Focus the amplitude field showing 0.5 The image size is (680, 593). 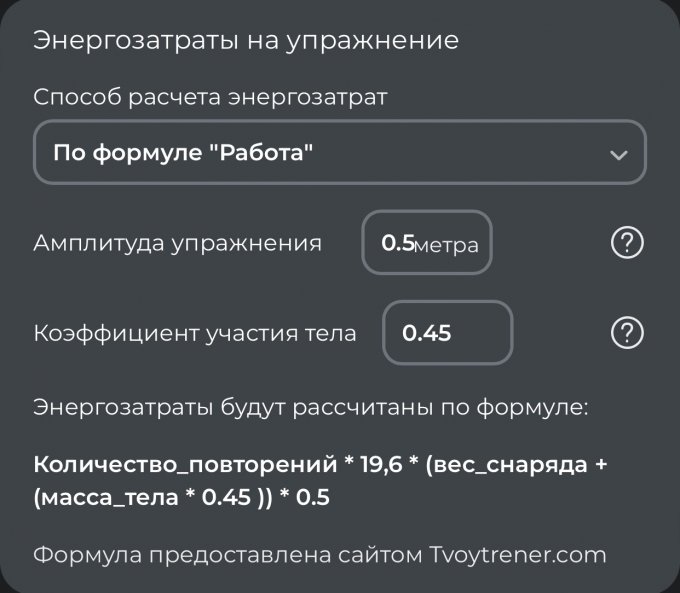point(397,243)
